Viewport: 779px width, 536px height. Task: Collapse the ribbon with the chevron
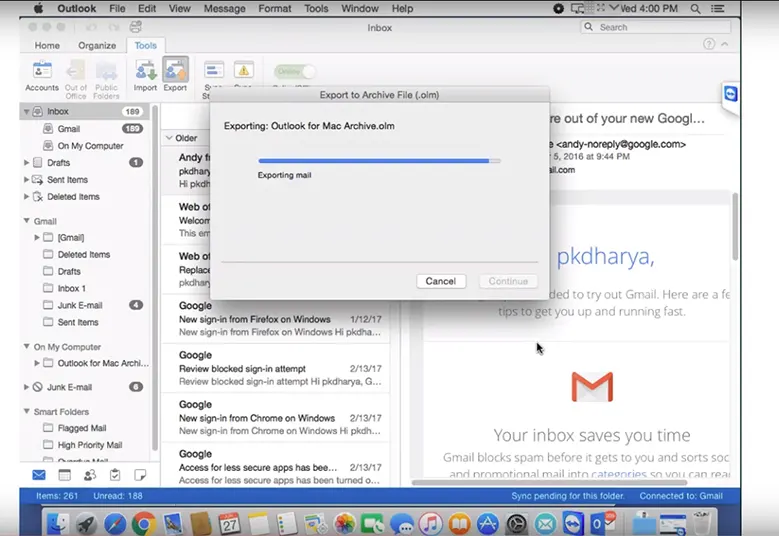click(x=725, y=44)
